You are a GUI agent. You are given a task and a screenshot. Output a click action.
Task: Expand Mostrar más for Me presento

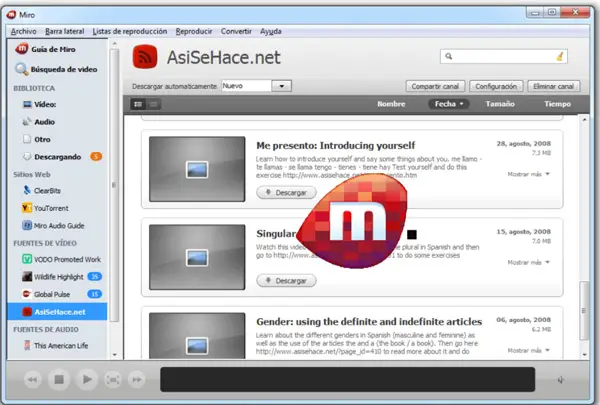(x=528, y=174)
